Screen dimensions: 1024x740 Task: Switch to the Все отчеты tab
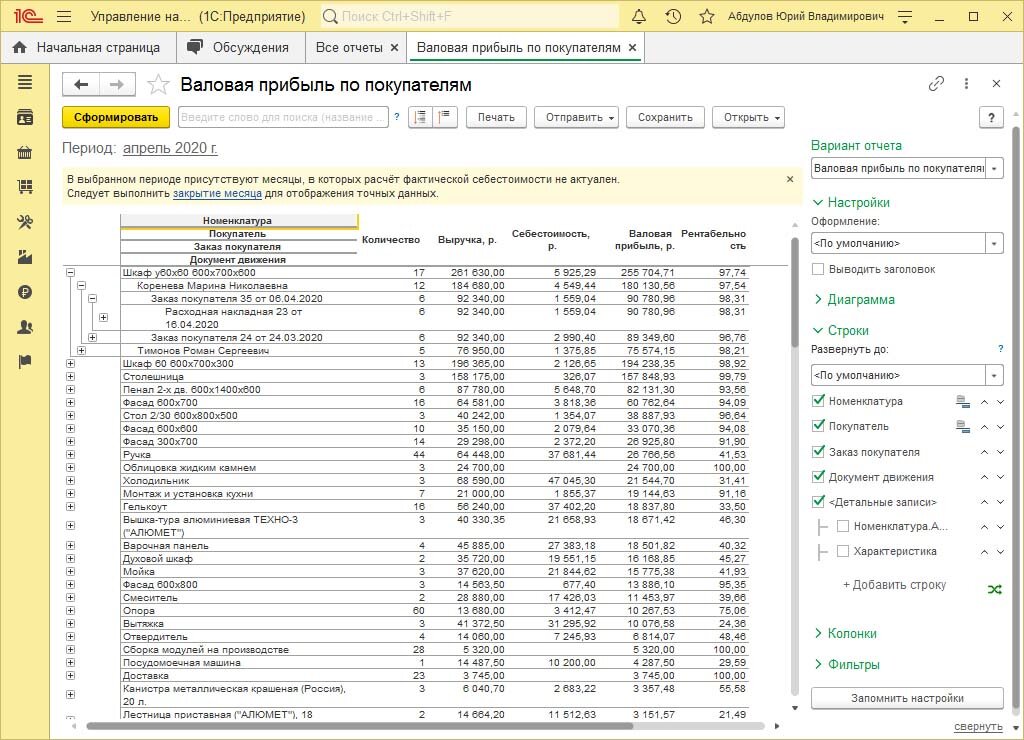[x=348, y=47]
